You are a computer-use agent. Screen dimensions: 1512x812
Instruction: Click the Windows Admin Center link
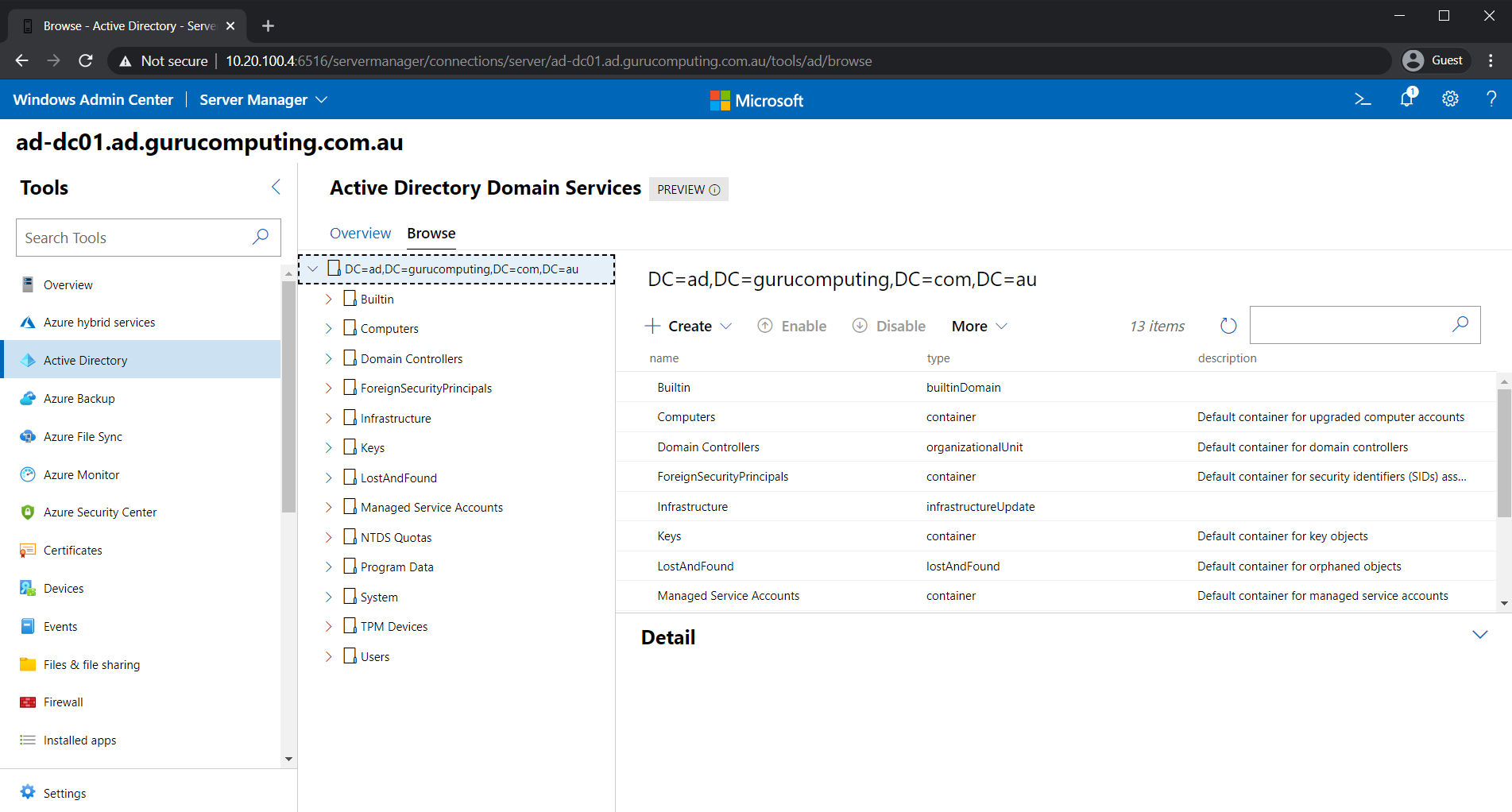(93, 100)
